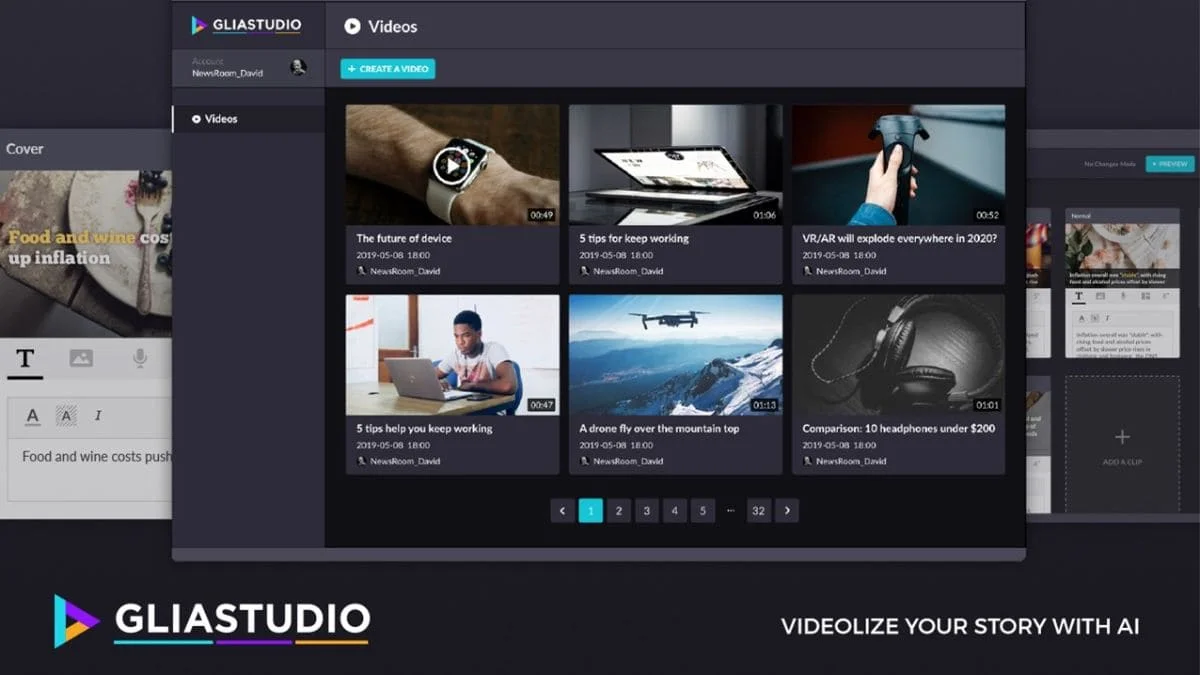Screen dimensions: 1200x675
Task: Open the Image tab icon in Cover panel
Action: (x=81, y=358)
